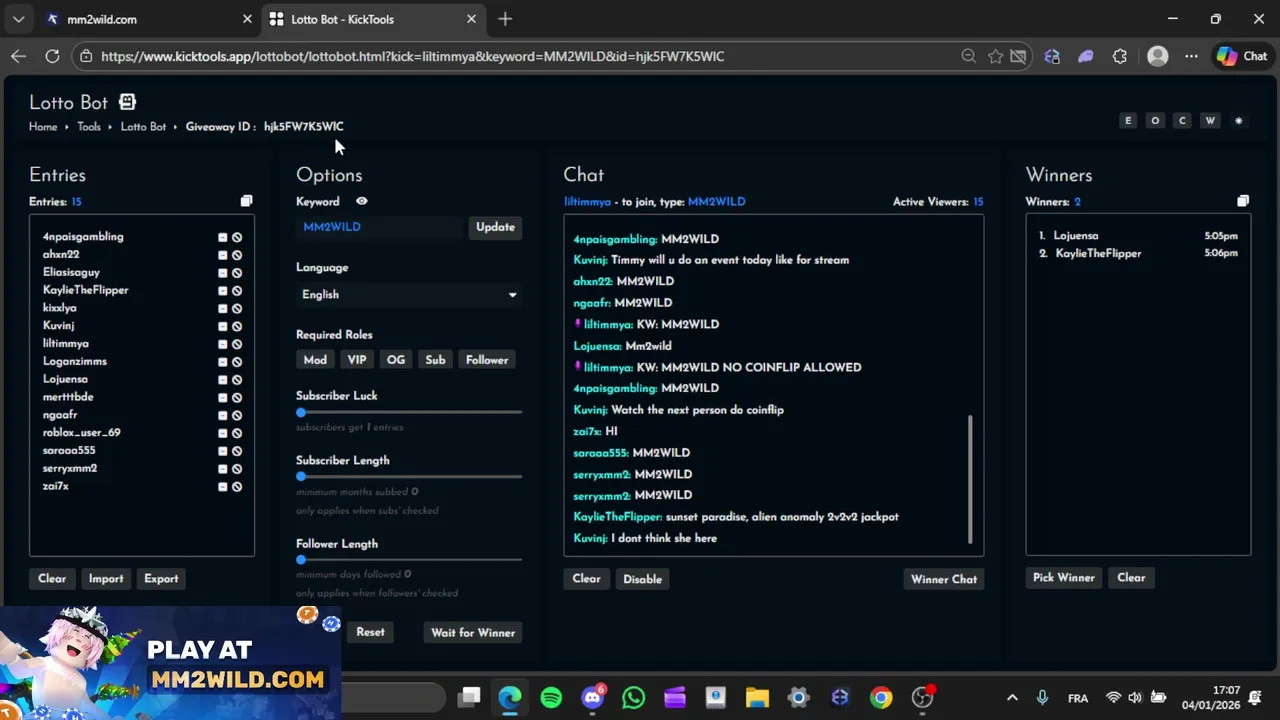Click the square icon beside kixxlya
Image resolution: width=1280 pixels, height=720 pixels.
tap(223, 308)
